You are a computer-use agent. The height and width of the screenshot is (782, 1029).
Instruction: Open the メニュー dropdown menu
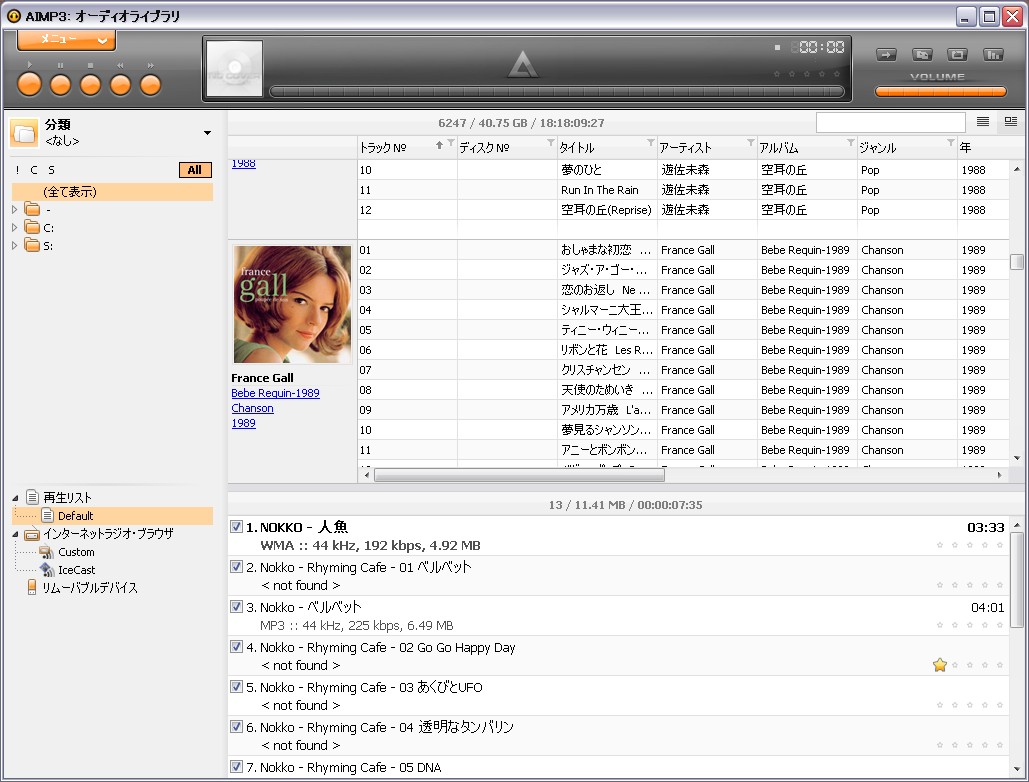click(66, 39)
